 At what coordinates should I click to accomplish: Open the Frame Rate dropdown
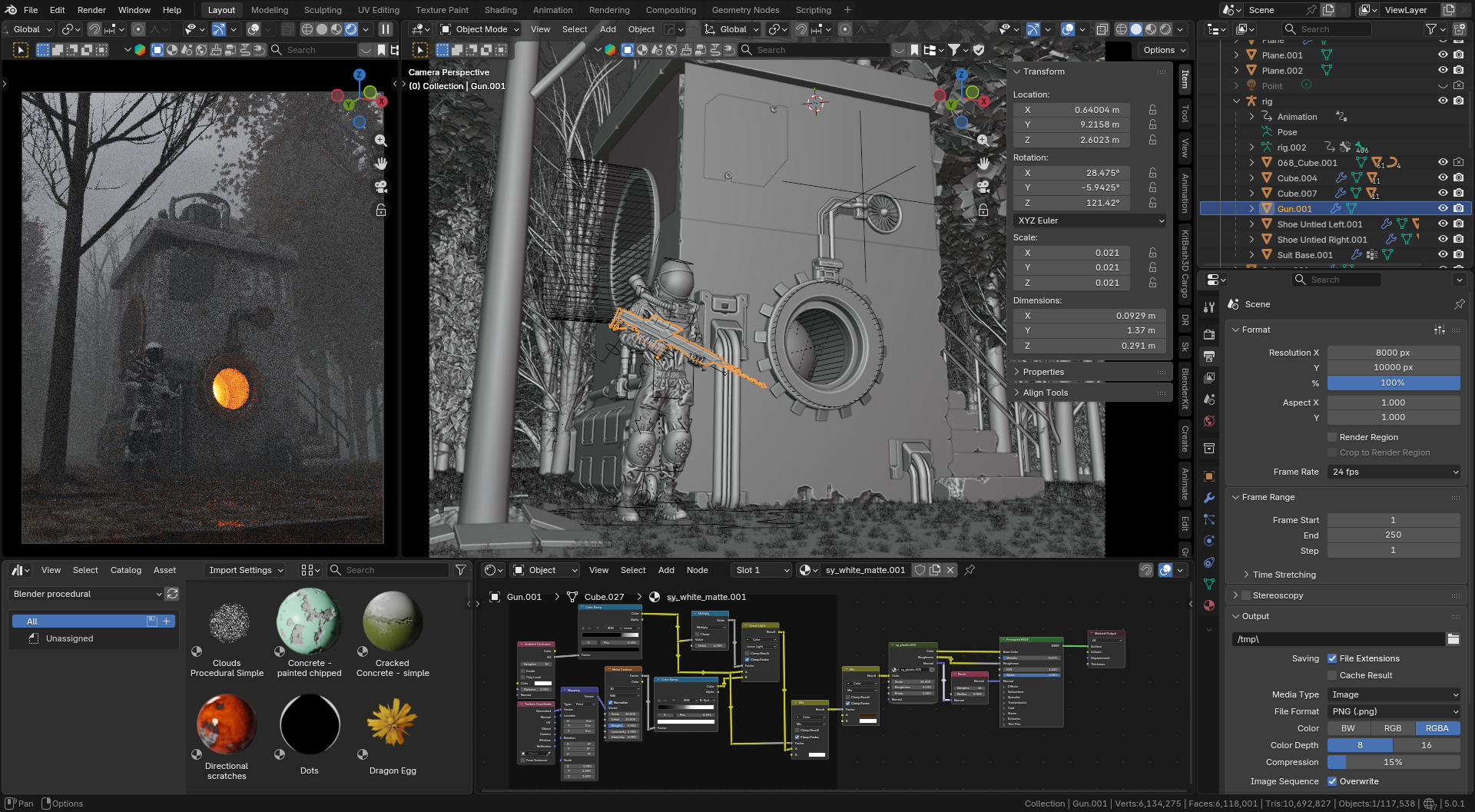pyautogui.click(x=1393, y=472)
